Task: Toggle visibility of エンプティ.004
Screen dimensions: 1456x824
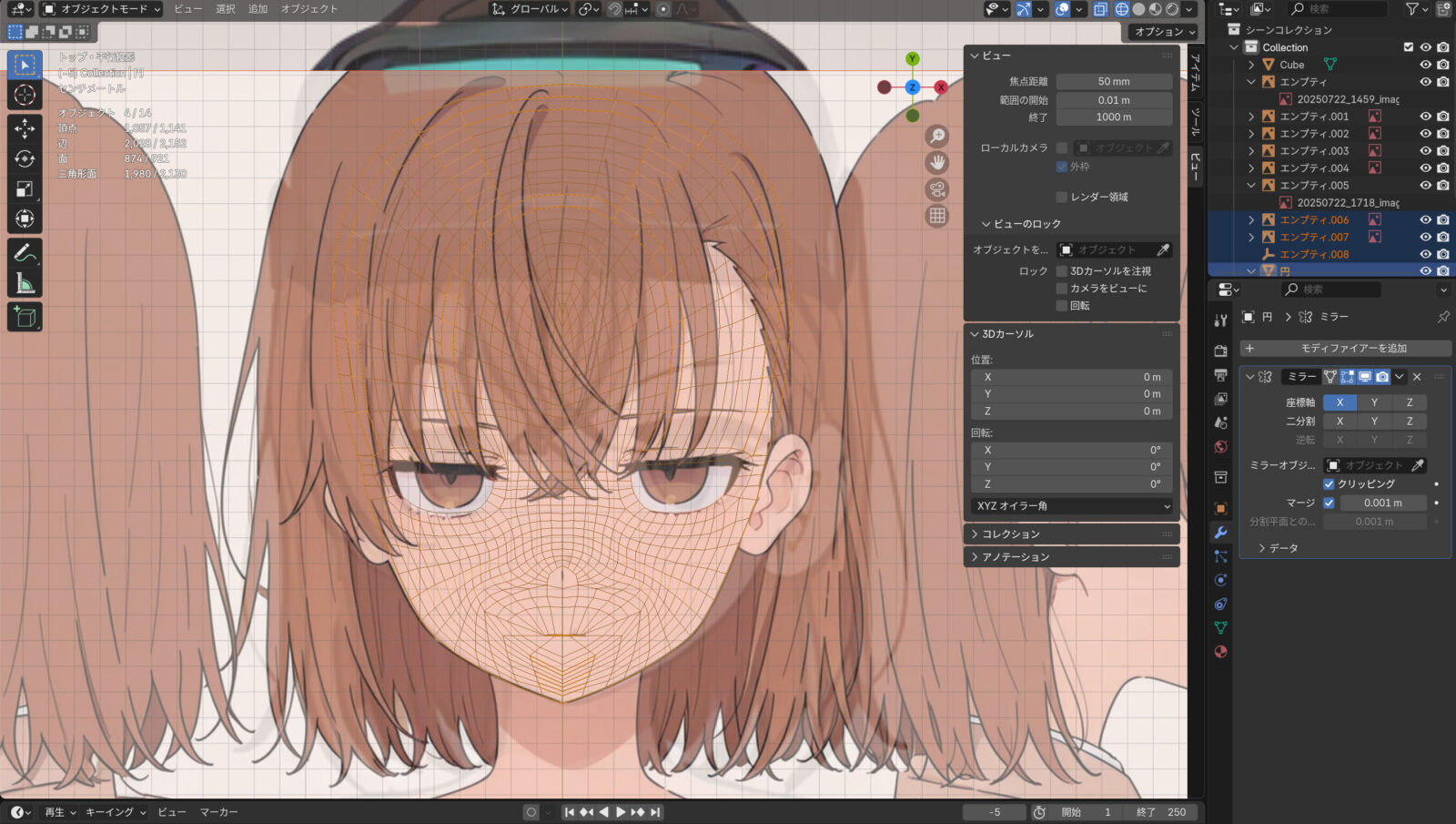Action: 1425,168
